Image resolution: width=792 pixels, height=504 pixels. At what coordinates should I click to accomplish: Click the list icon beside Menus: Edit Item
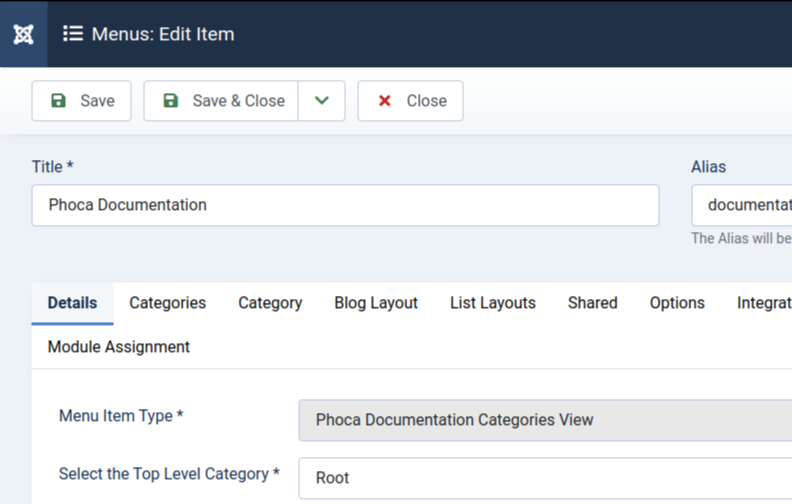pos(73,34)
